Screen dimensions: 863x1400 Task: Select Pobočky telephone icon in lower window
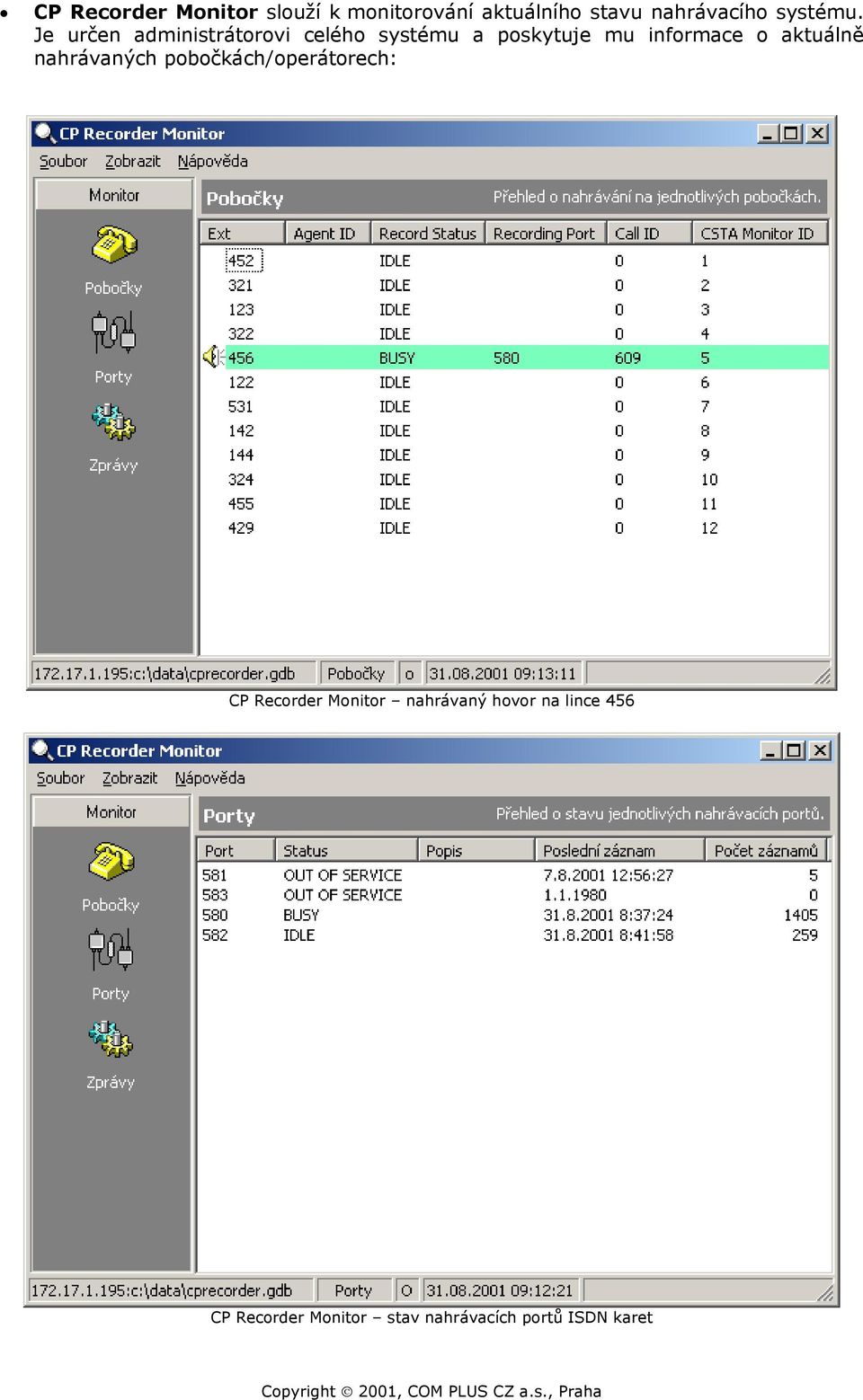pyautogui.click(x=111, y=862)
